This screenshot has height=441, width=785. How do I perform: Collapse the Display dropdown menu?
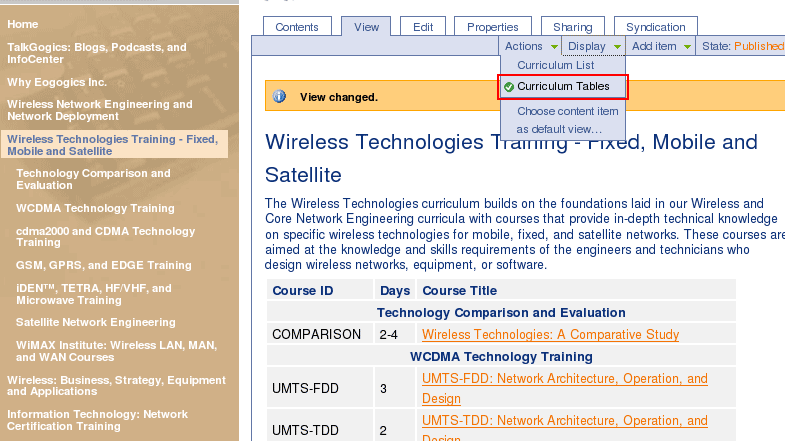(x=594, y=46)
